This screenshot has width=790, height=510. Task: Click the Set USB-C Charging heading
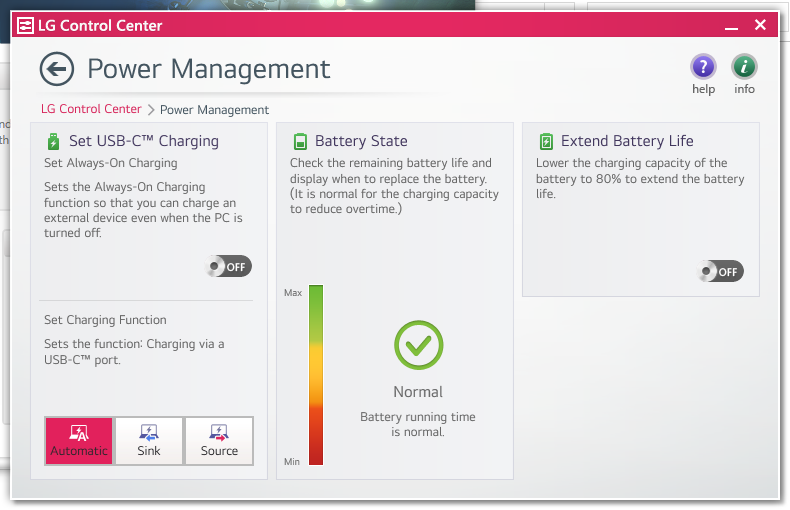[x=144, y=141]
